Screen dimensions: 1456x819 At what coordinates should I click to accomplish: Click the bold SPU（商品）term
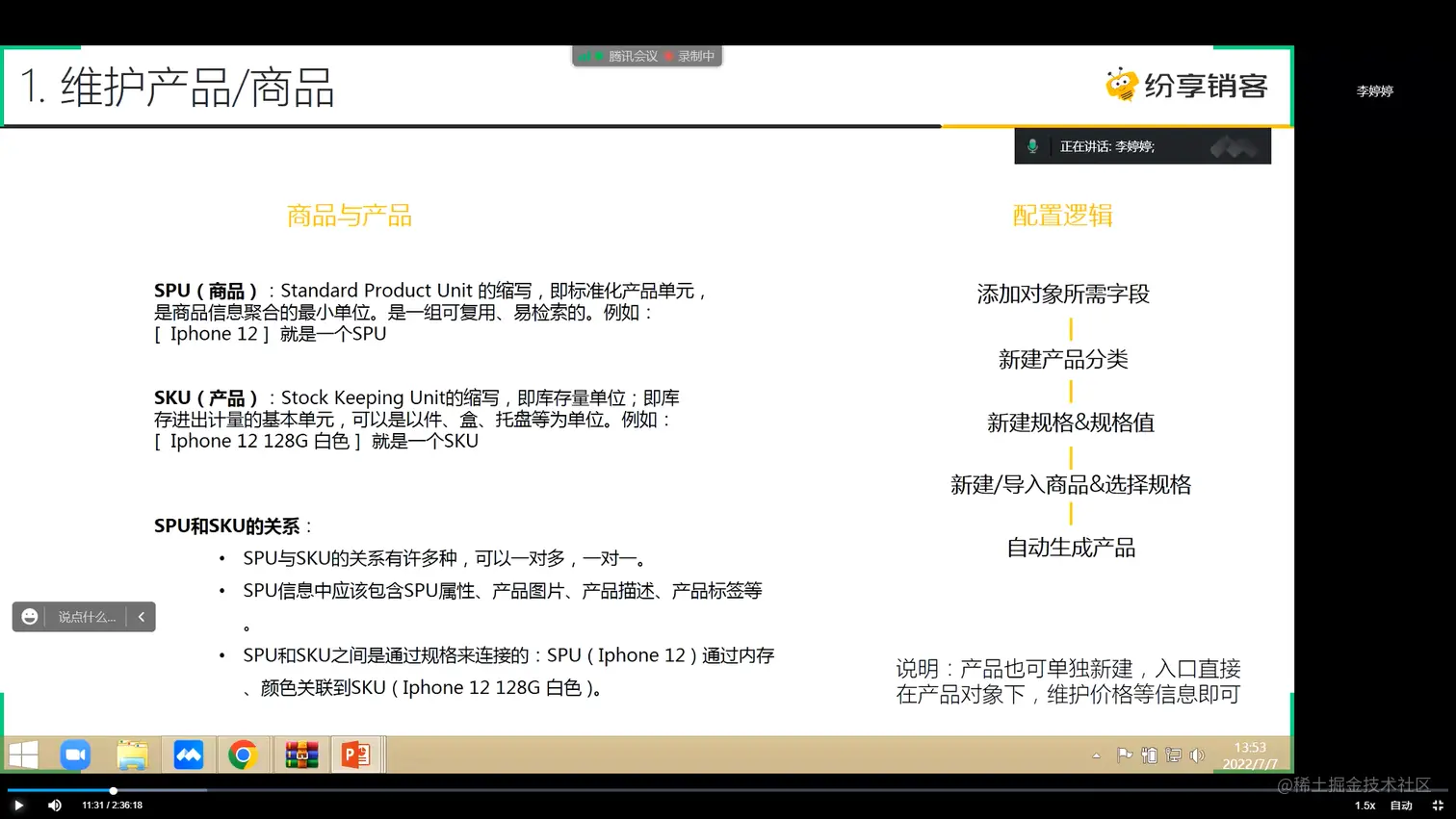[x=206, y=291]
